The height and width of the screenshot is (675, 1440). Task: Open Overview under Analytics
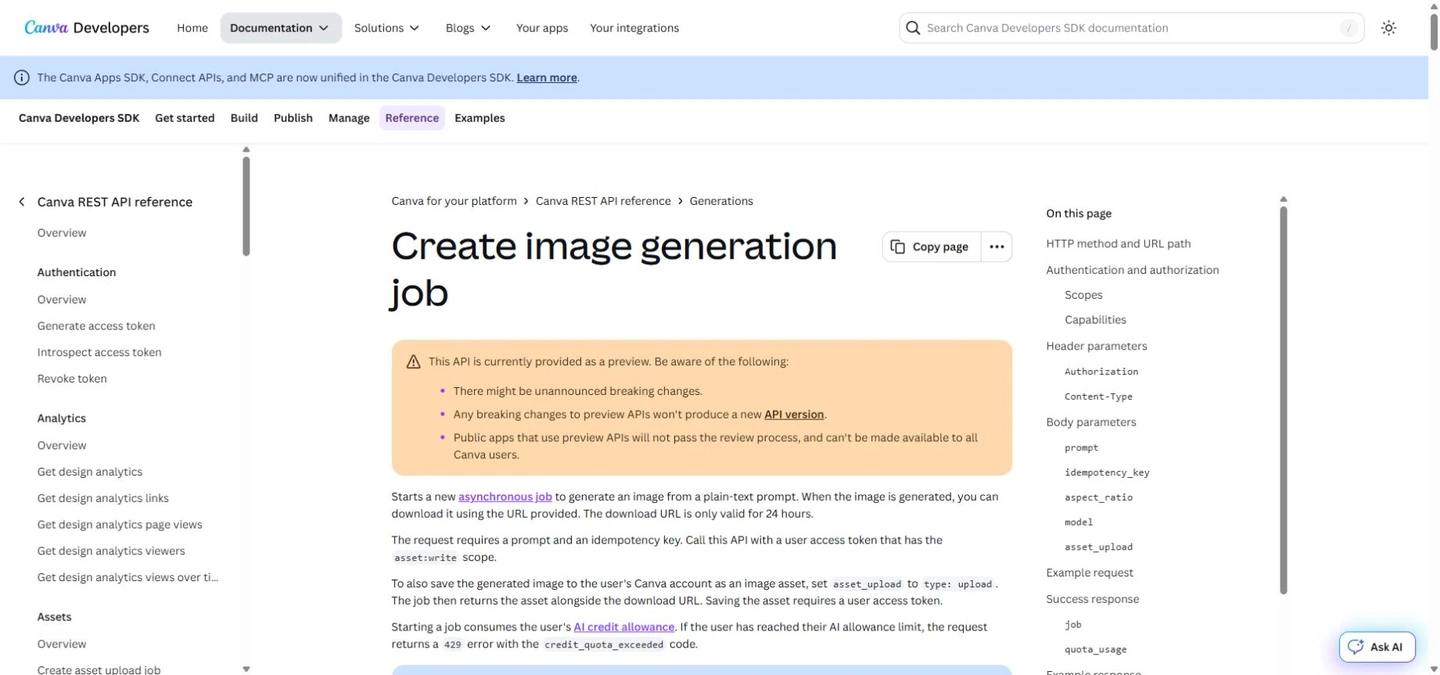coord(62,446)
